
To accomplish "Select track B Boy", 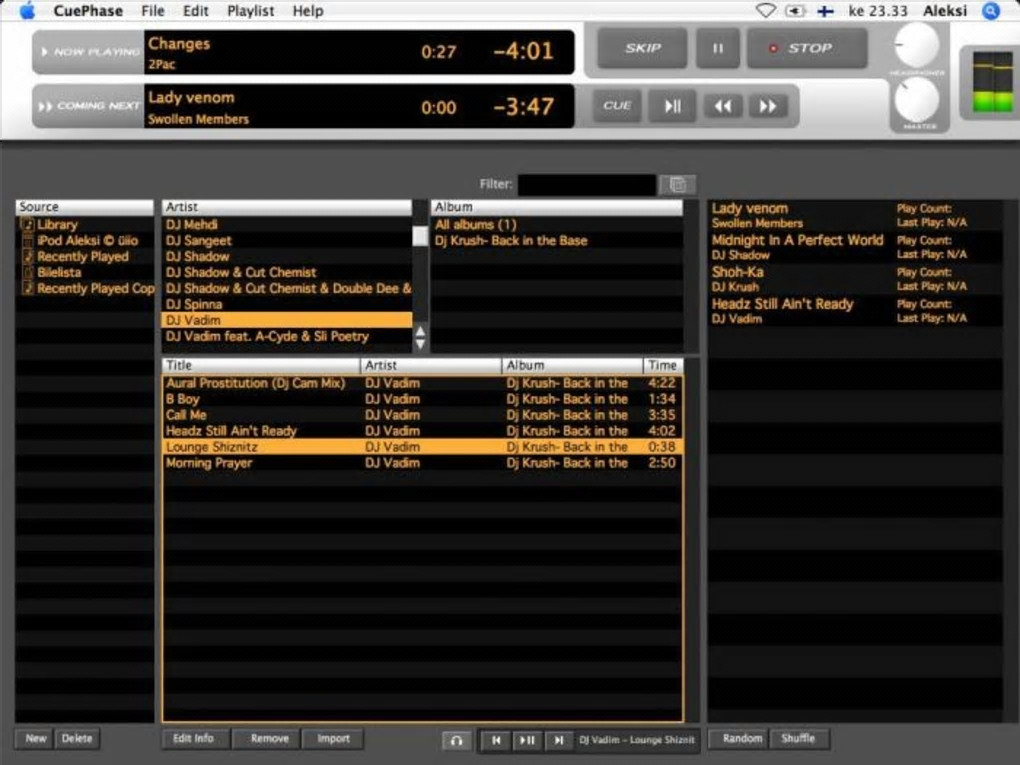I will (x=423, y=399).
